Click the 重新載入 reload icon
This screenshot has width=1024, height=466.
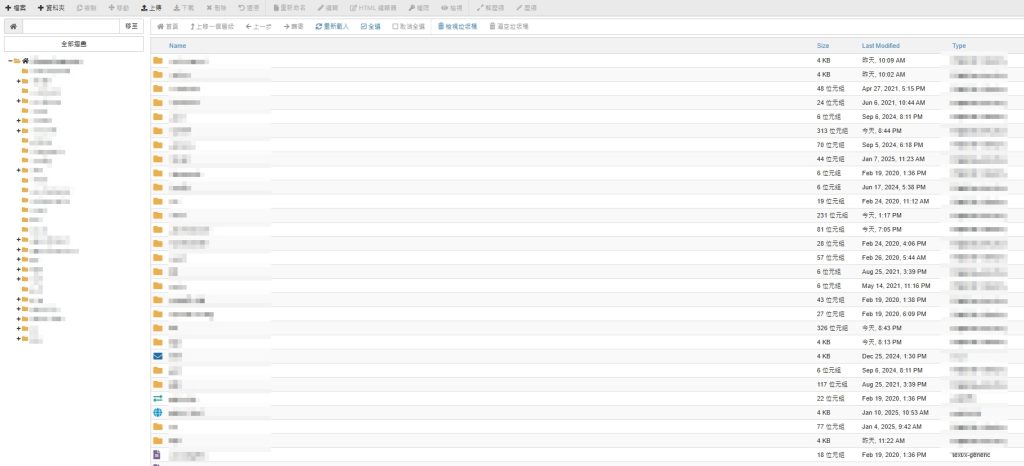[331, 26]
